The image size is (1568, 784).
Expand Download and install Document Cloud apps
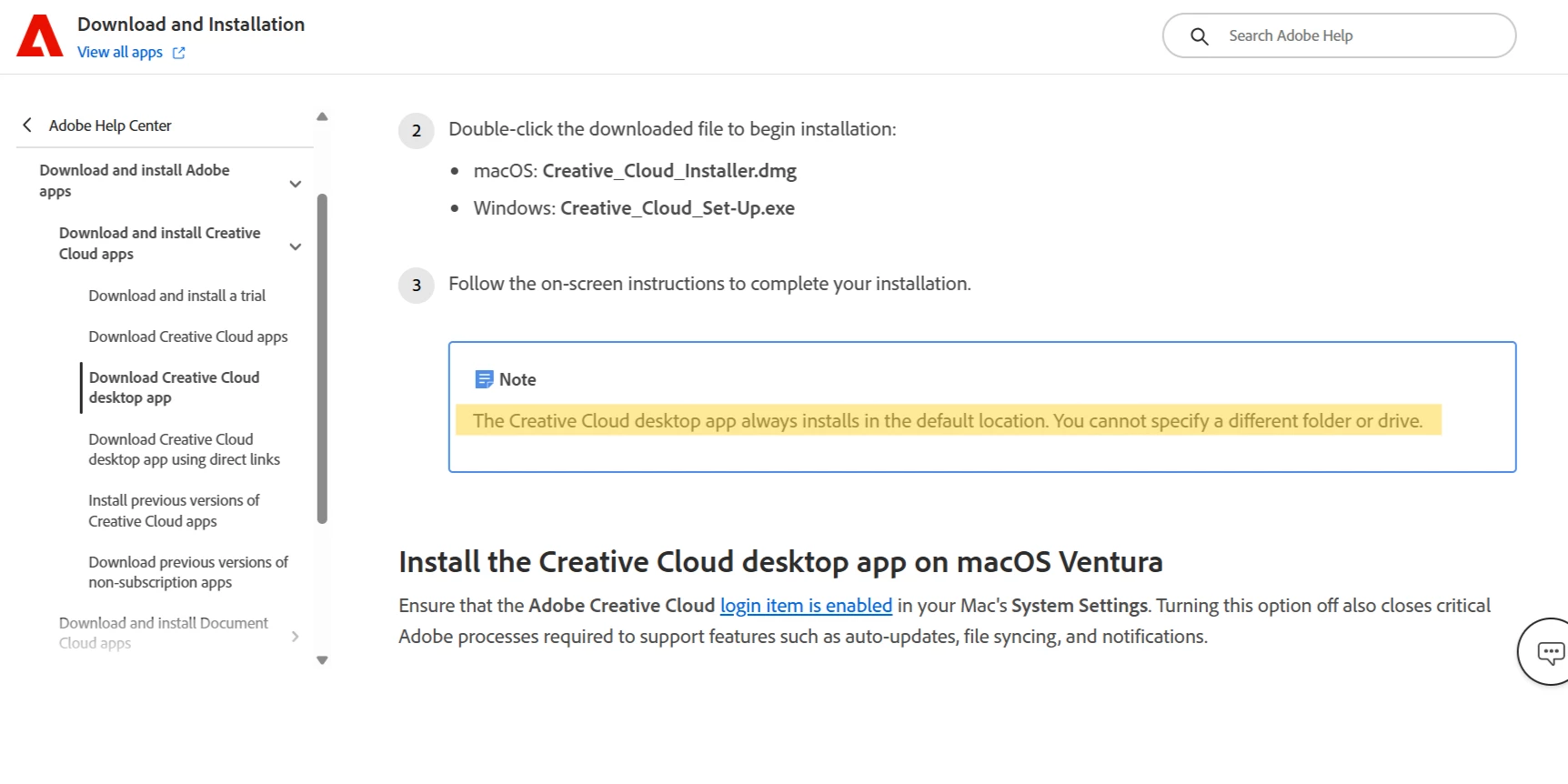click(295, 636)
